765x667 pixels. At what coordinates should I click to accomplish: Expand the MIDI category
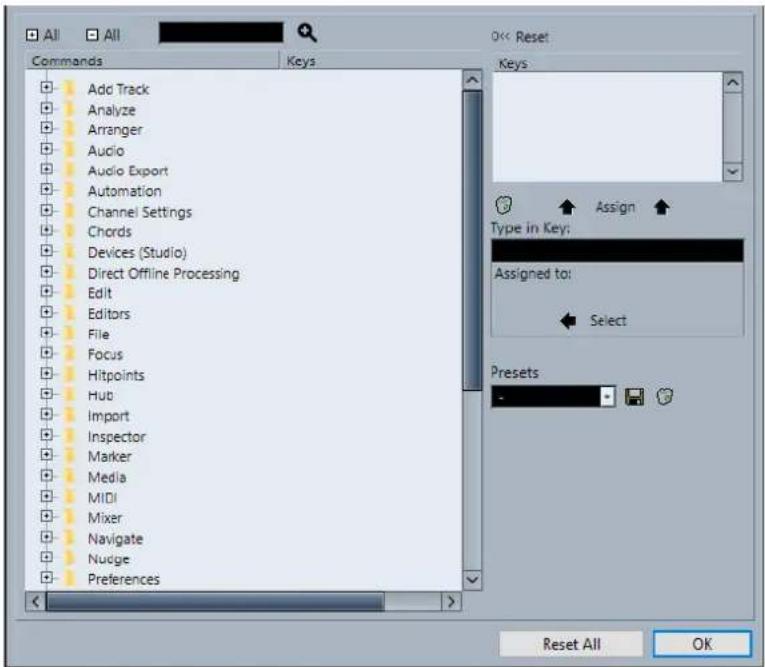[46, 496]
